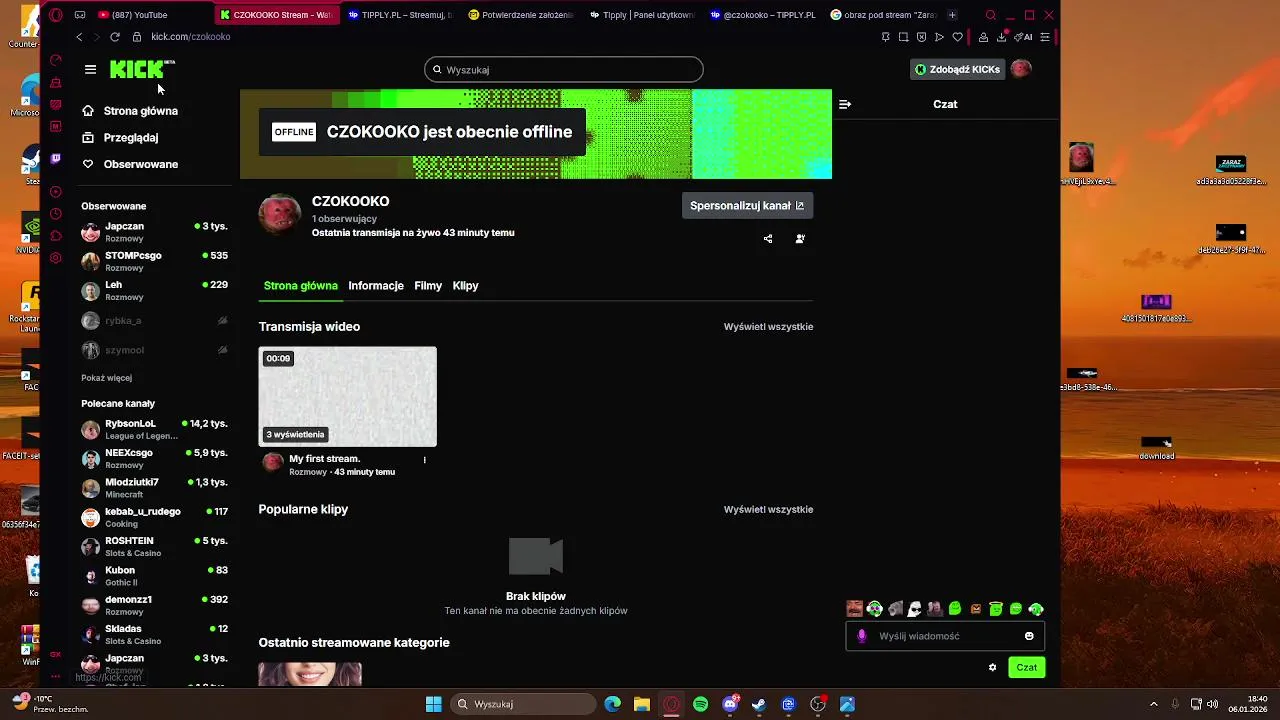This screenshot has width=1280, height=720.
Task: Click the Windows Start button
Action: click(434, 704)
